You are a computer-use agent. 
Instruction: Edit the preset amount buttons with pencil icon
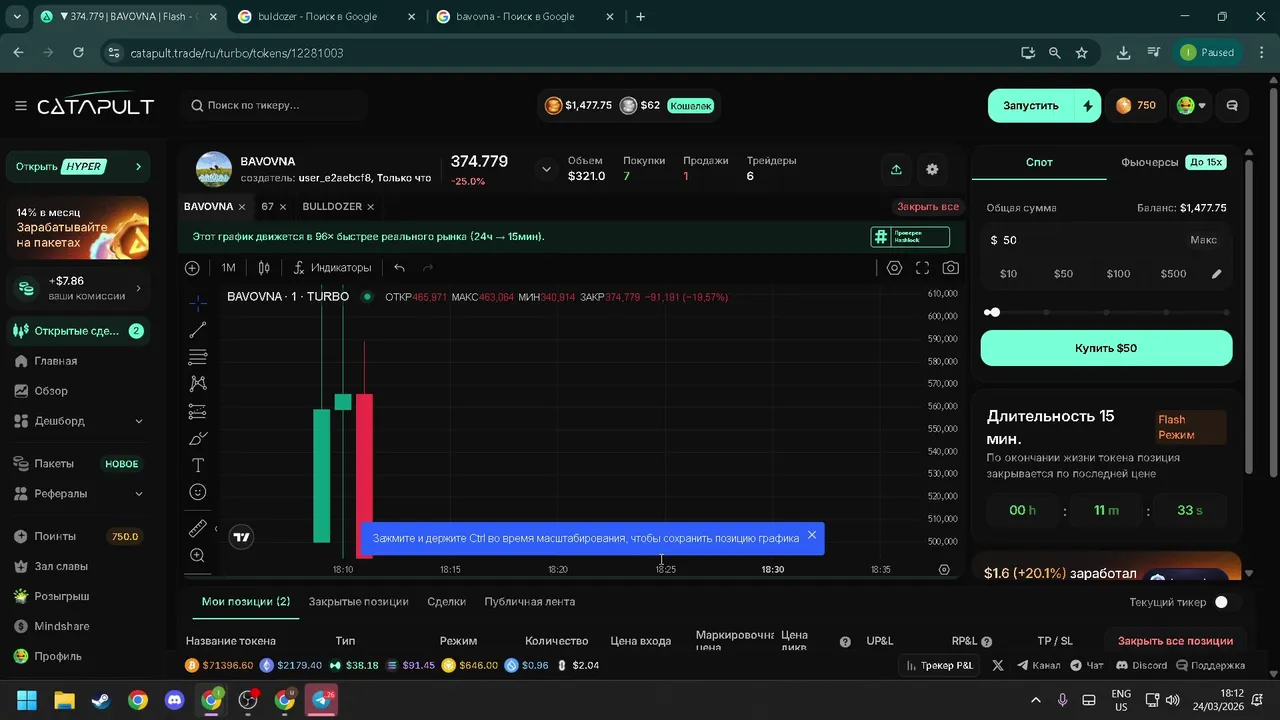click(x=1217, y=274)
